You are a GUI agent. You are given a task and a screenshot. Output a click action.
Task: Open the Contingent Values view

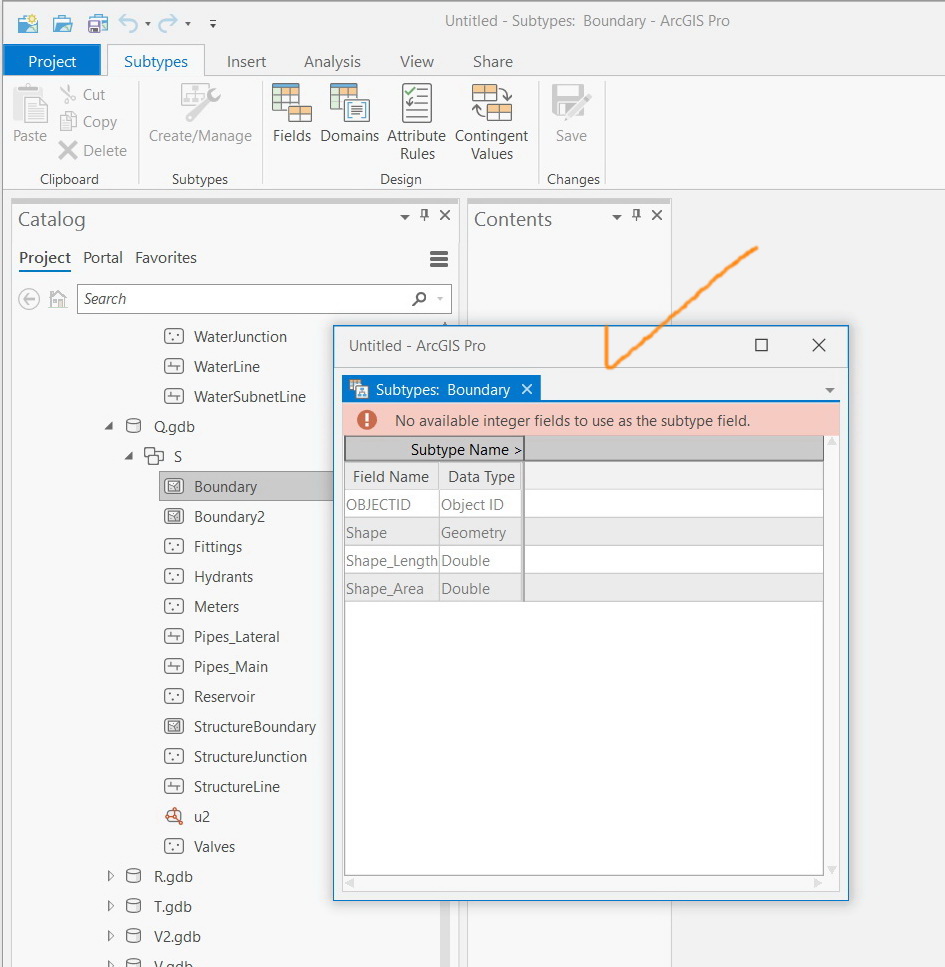point(492,122)
